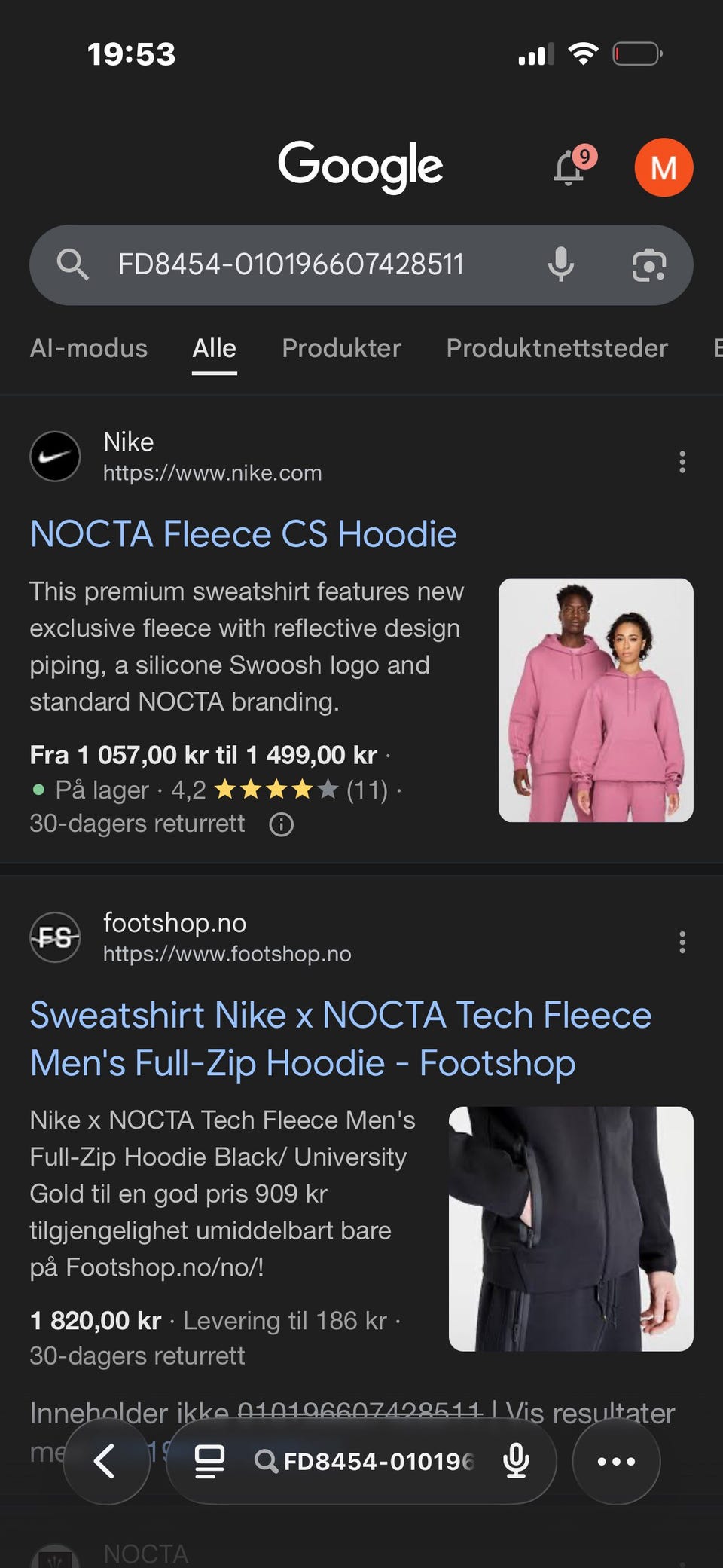Screen dimensions: 723x1568
Task: Show return policy info icon
Action: (281, 824)
